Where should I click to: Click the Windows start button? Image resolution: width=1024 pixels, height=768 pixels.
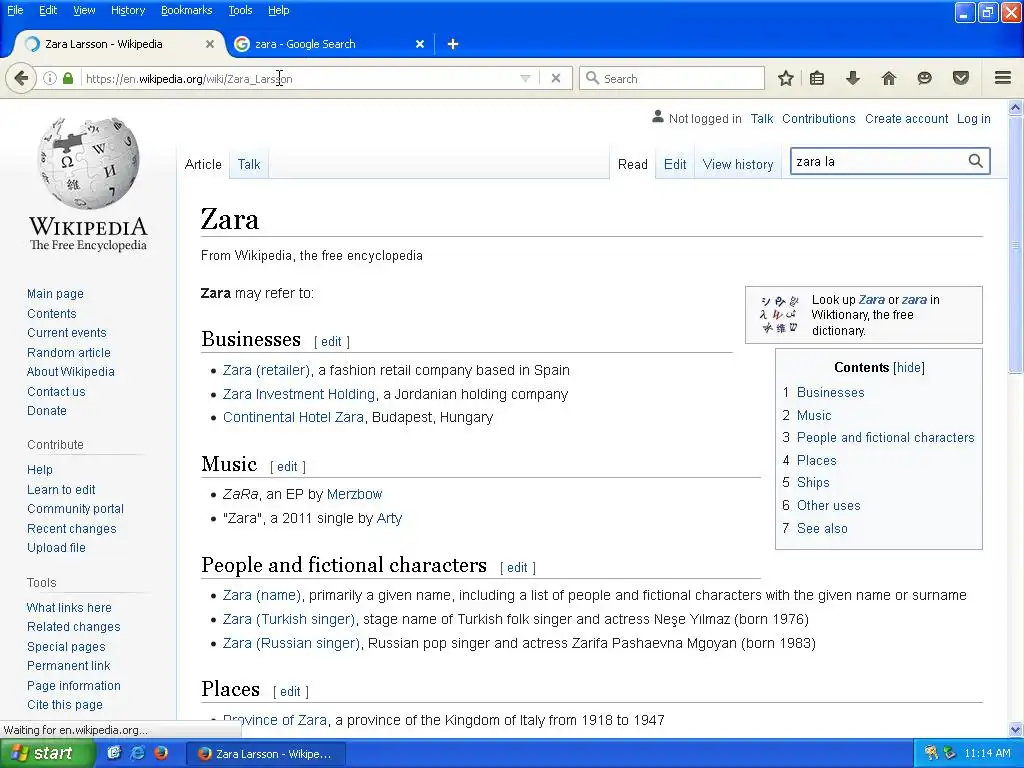click(x=47, y=754)
